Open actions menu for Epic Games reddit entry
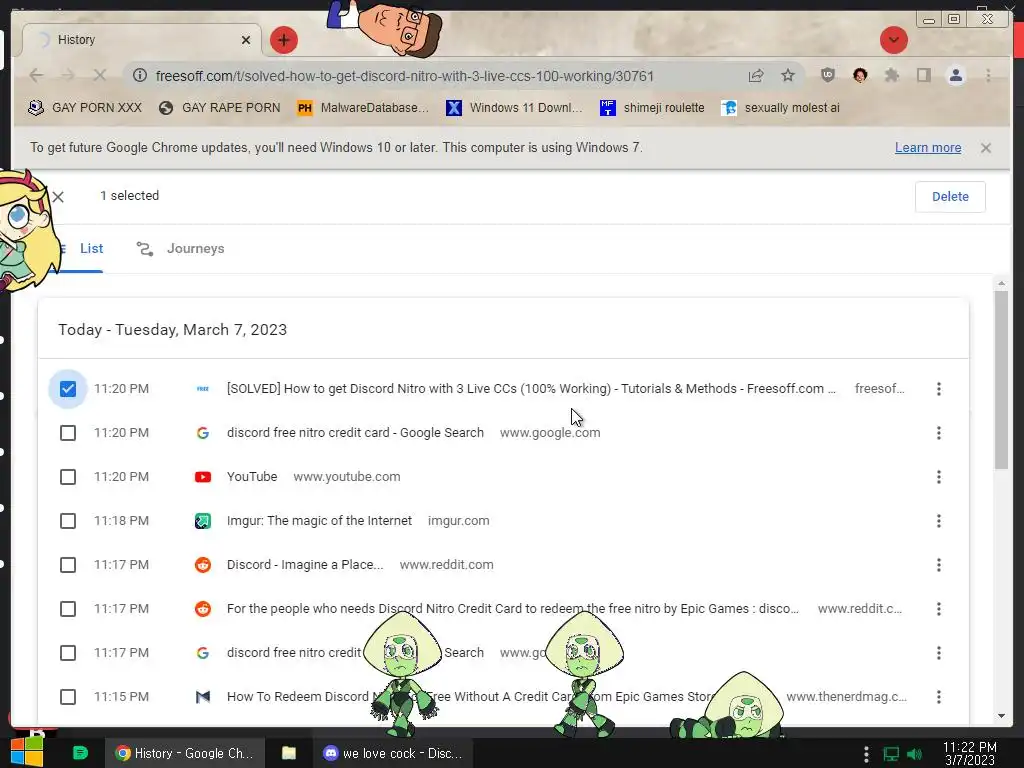The image size is (1024, 768). pos(938,609)
